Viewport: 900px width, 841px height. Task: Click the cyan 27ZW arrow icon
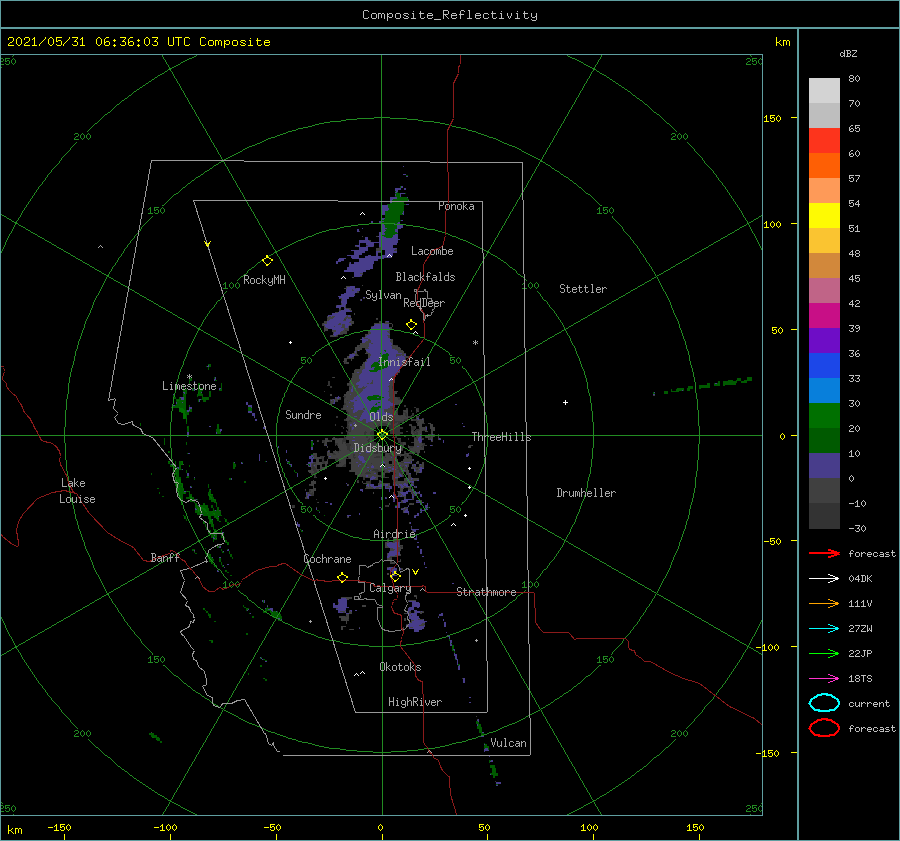tap(824, 629)
